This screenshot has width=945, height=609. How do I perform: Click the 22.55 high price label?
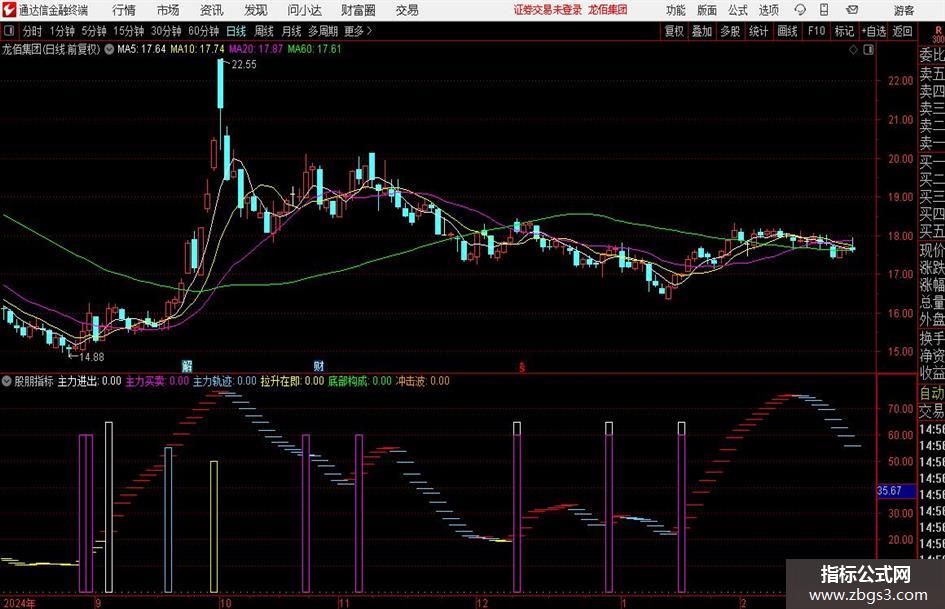point(244,65)
